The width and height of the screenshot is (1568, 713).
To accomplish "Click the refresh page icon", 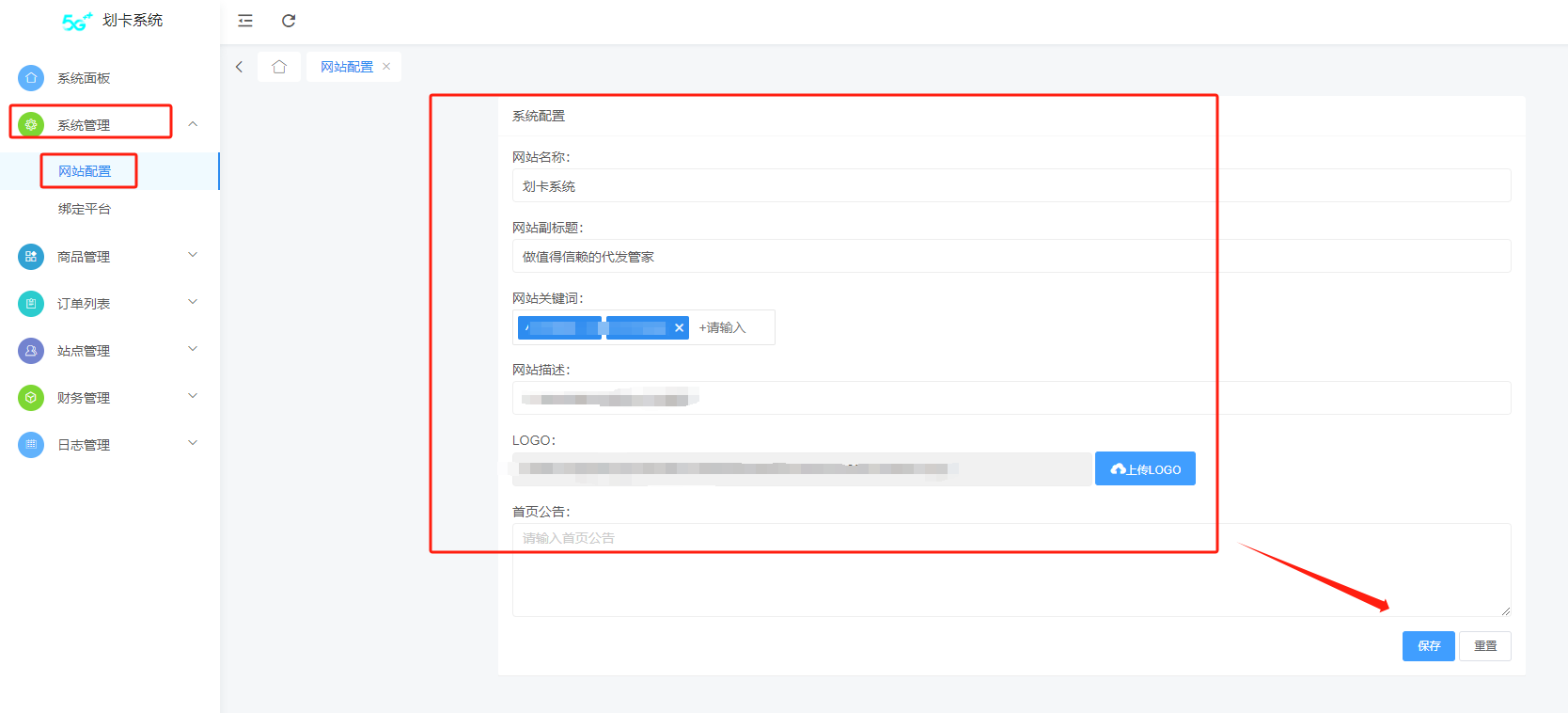I will [x=289, y=21].
